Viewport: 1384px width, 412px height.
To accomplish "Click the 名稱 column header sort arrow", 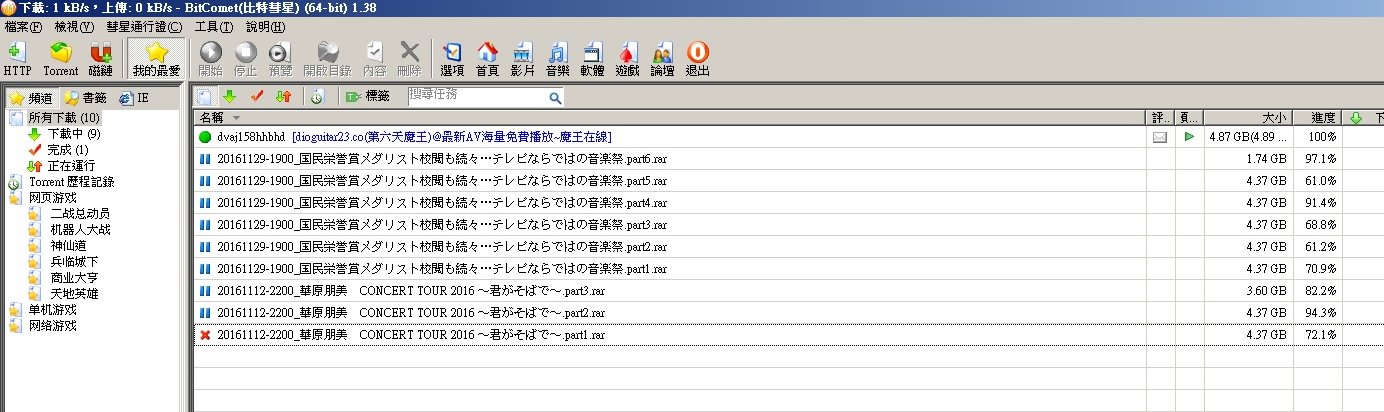I will coord(237,118).
